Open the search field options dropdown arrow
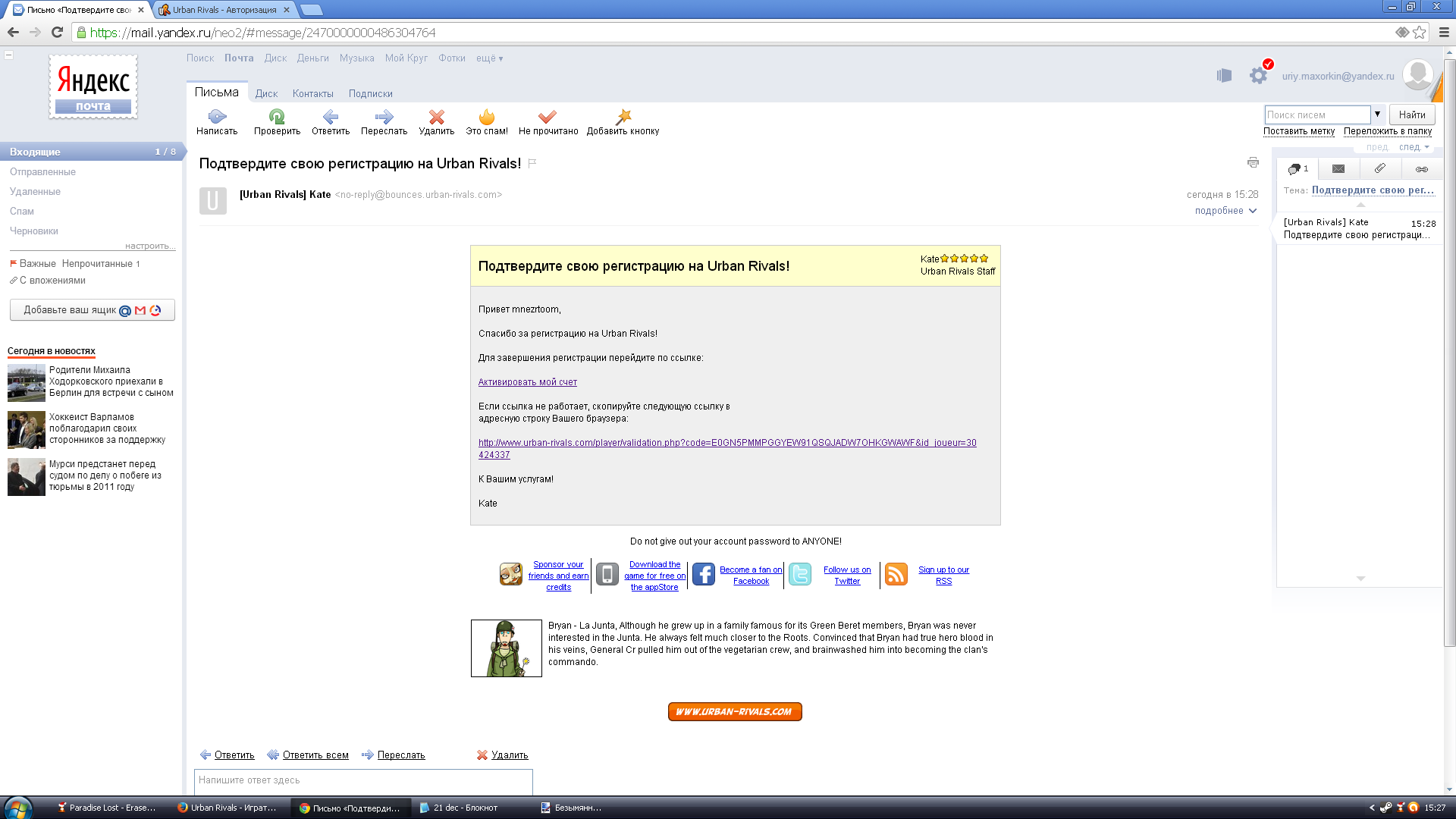This screenshot has height=819, width=1456. pyautogui.click(x=1377, y=115)
